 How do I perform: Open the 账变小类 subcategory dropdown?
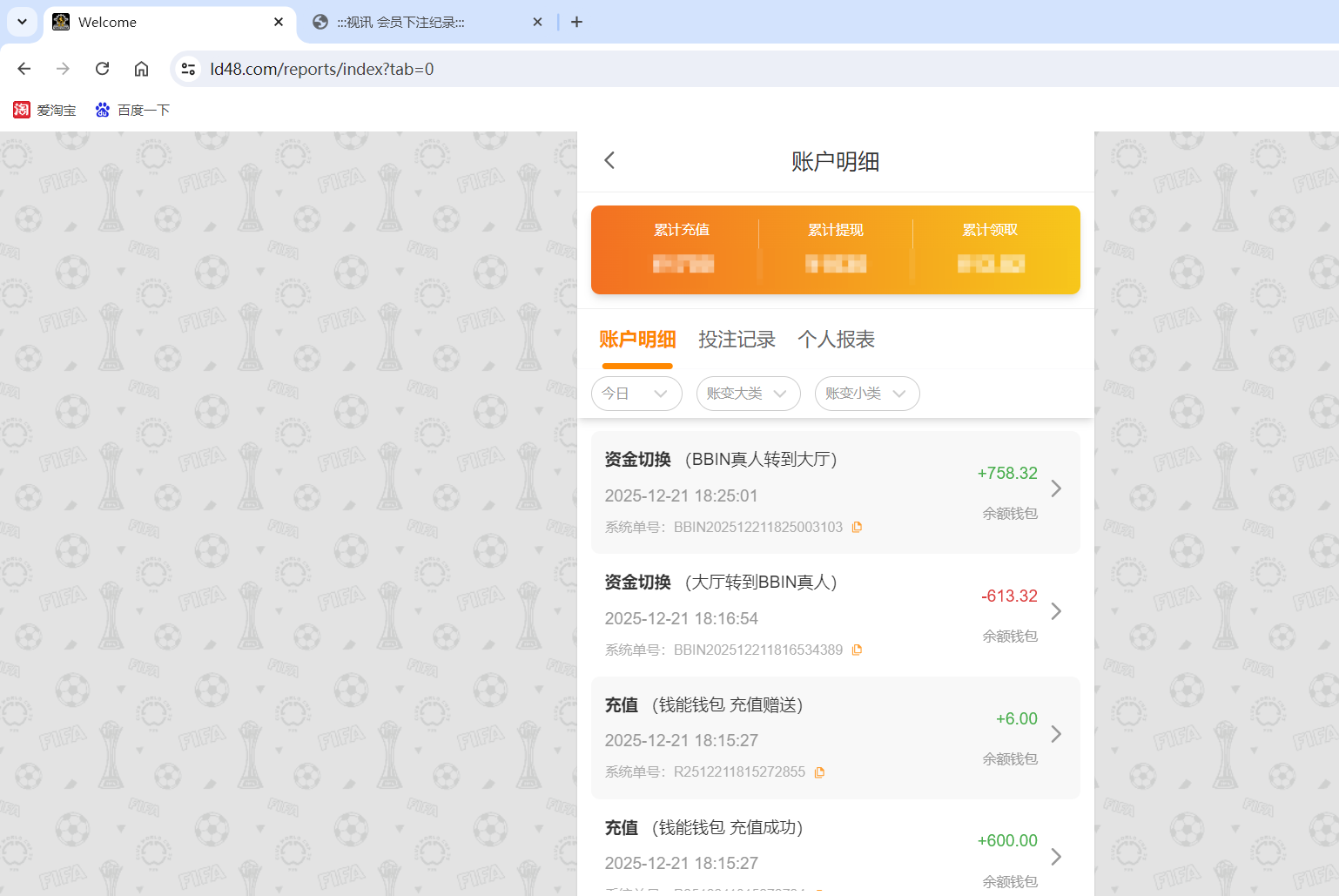(866, 394)
